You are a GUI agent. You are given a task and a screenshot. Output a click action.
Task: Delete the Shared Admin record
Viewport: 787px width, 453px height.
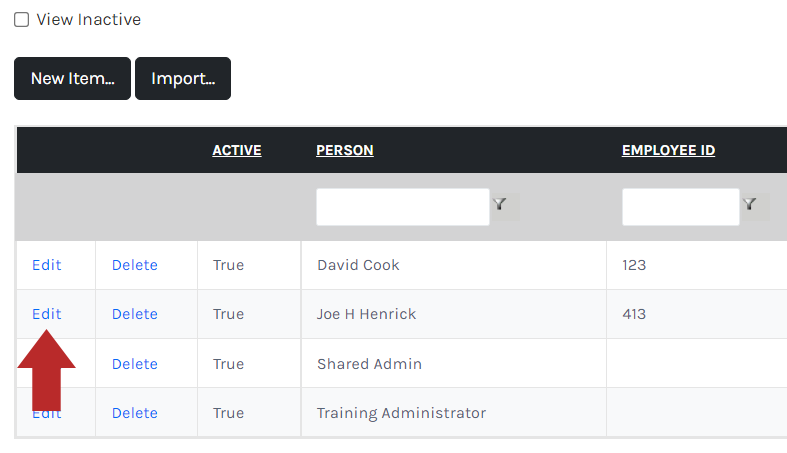pyautogui.click(x=135, y=364)
